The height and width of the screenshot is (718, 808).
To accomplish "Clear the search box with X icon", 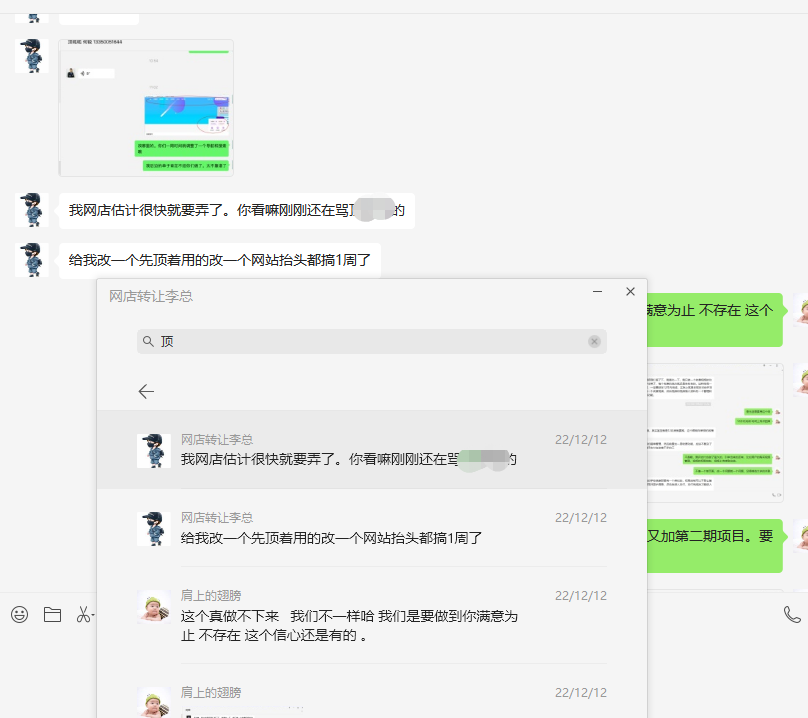I will point(594,341).
